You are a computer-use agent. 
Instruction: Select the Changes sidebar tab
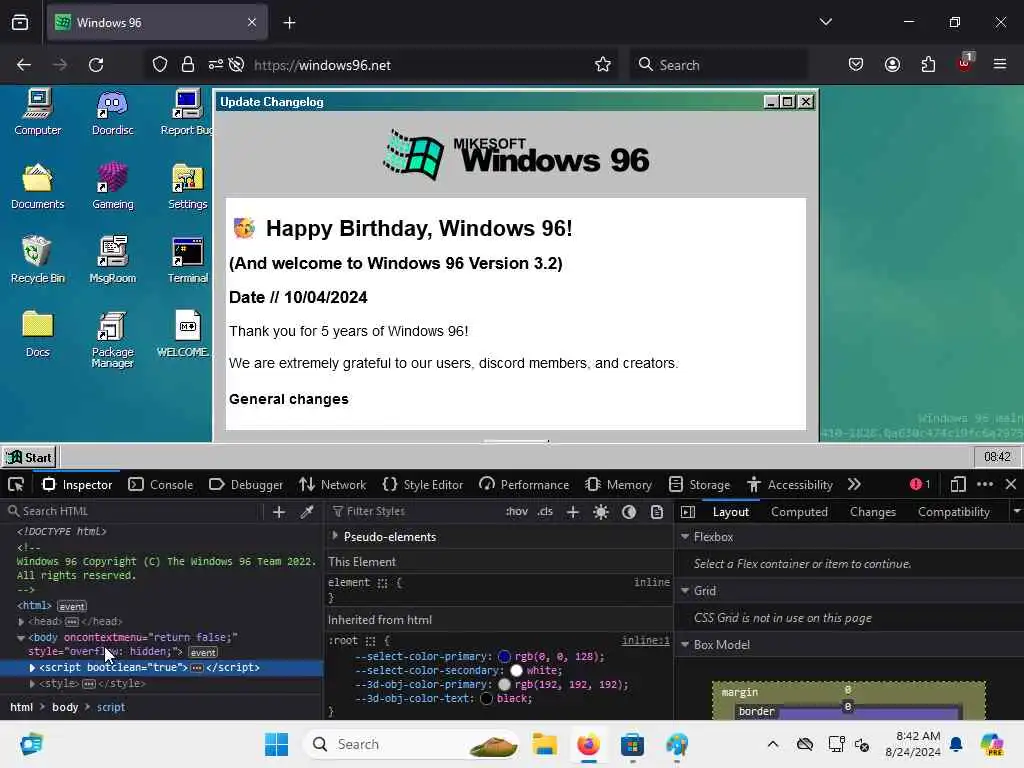point(872,512)
